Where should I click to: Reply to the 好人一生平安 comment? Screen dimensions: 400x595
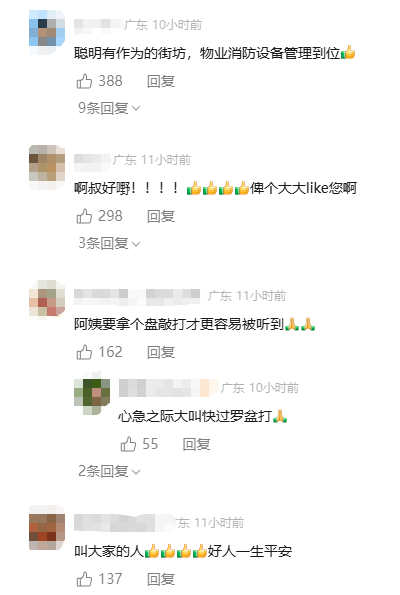pos(161,579)
